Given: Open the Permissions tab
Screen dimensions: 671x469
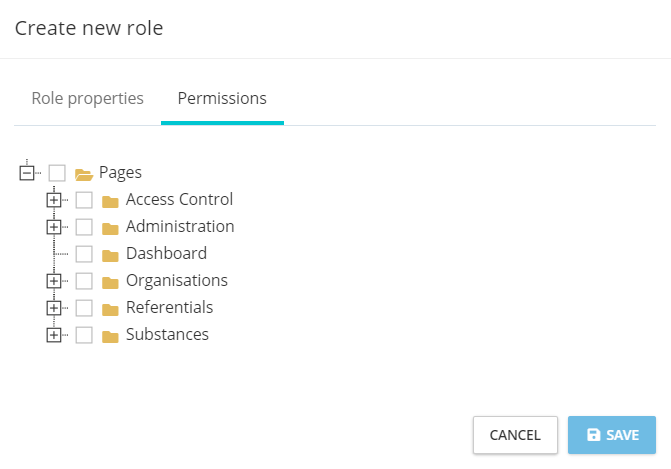Looking at the screenshot, I should 222,99.
